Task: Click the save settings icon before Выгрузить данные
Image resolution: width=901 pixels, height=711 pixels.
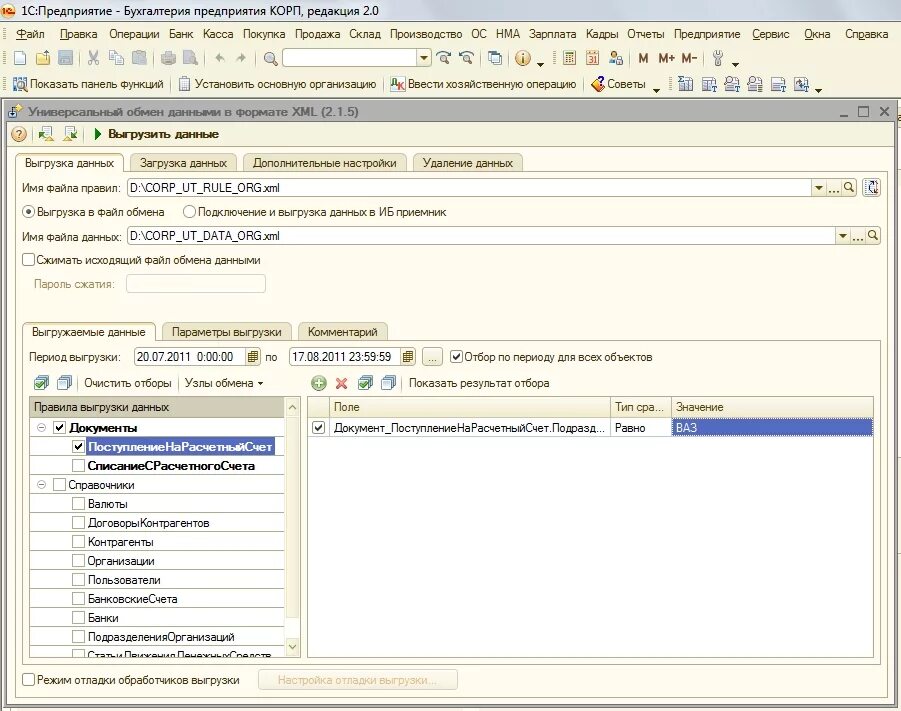Action: pyautogui.click(x=70, y=134)
